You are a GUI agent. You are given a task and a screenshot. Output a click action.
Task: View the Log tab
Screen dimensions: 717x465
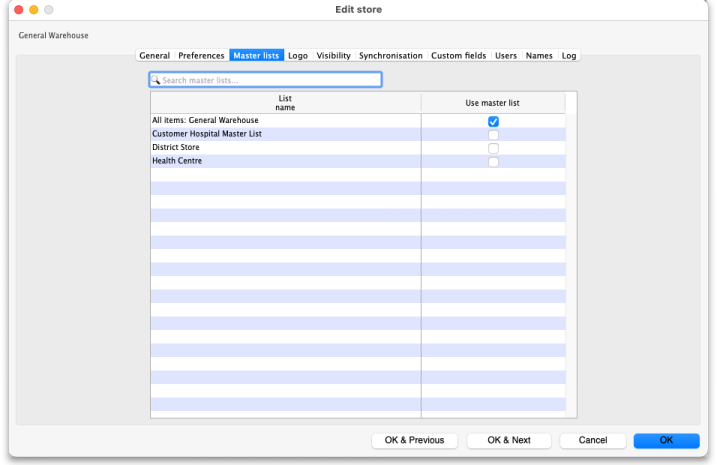point(569,56)
